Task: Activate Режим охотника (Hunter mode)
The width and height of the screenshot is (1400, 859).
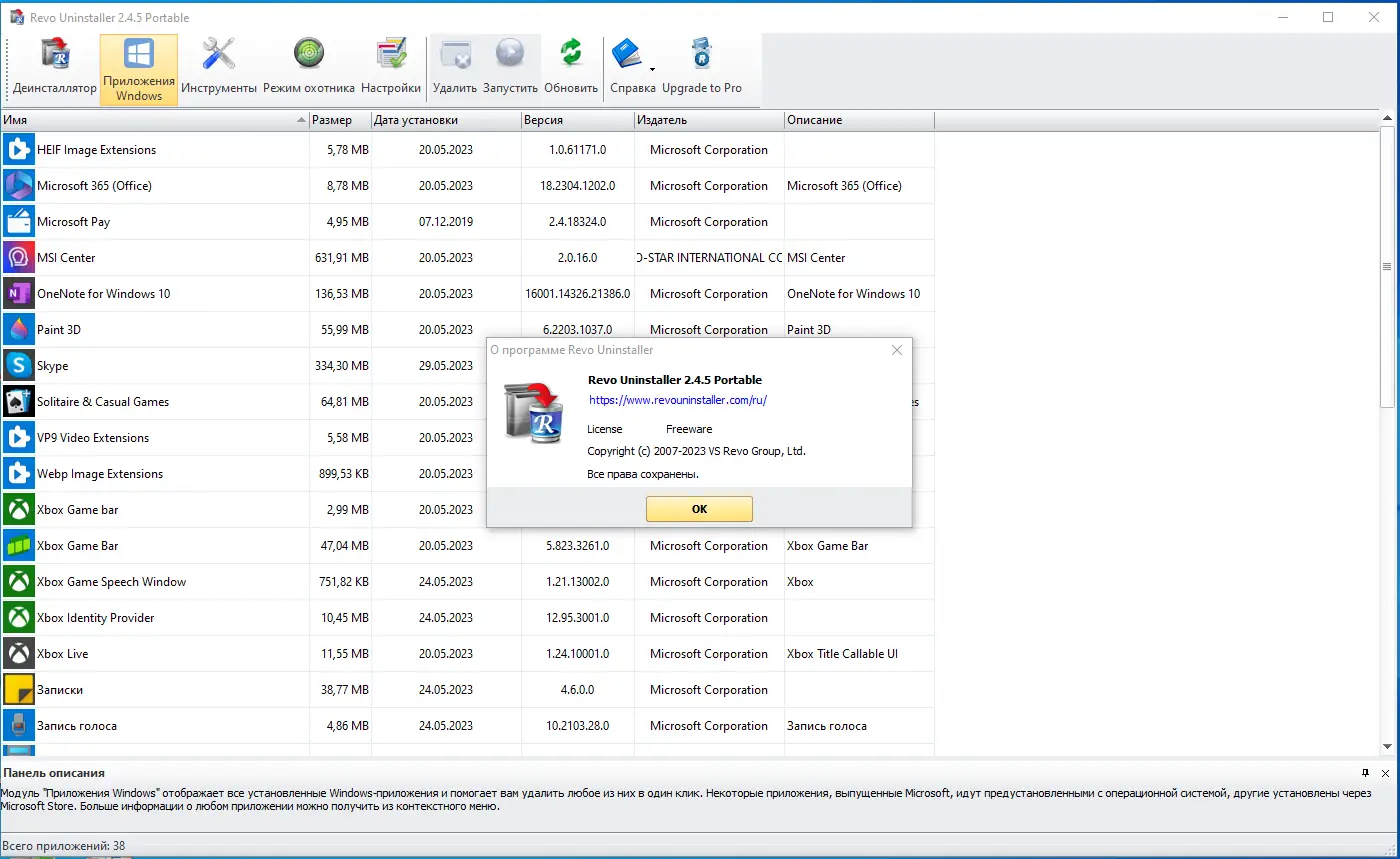Action: point(309,69)
